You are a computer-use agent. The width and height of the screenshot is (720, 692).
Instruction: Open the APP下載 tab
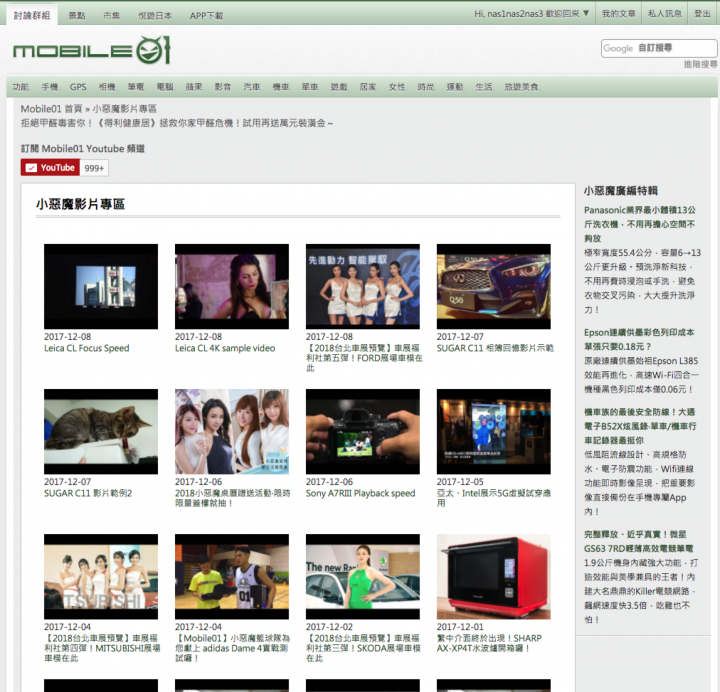[206, 16]
